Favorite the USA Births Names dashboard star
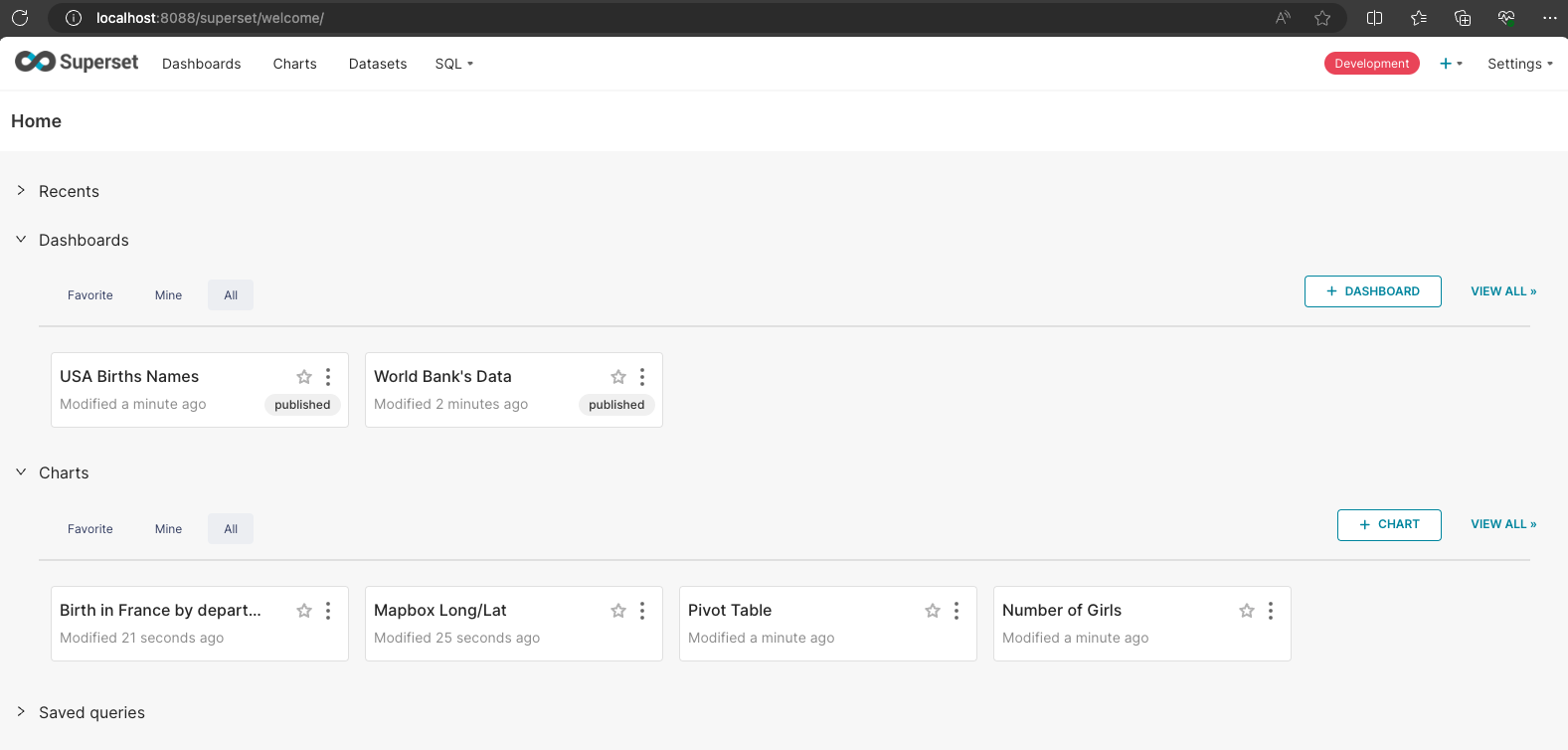This screenshot has width=1568, height=750. coord(304,377)
